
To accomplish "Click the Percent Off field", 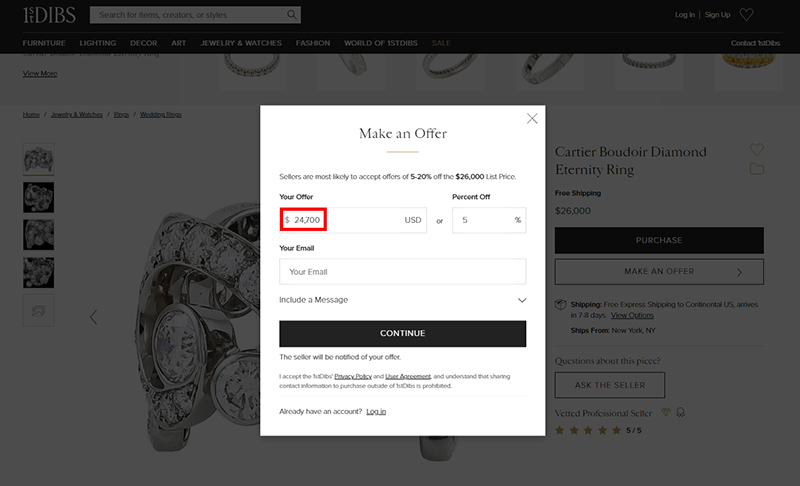I will [489, 220].
